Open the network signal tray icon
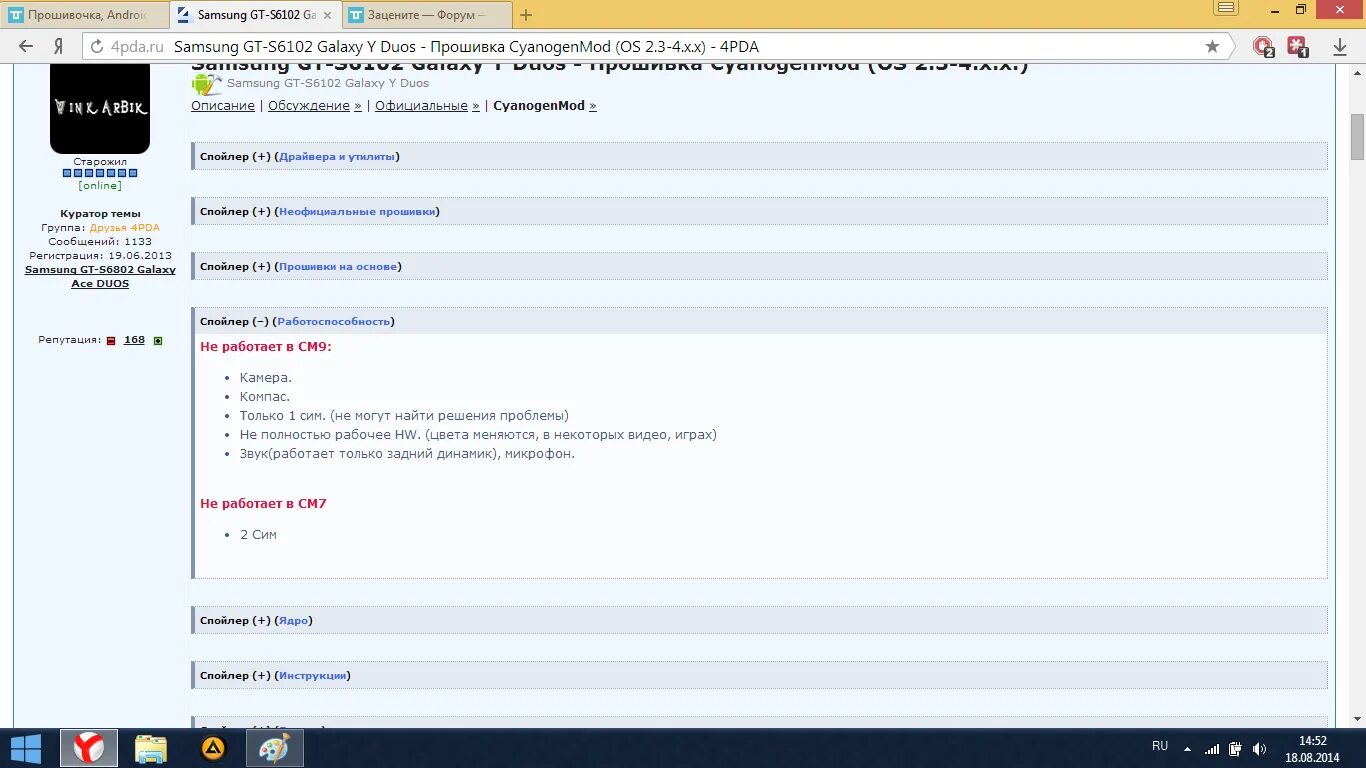This screenshot has width=1366, height=768. tap(1212, 748)
